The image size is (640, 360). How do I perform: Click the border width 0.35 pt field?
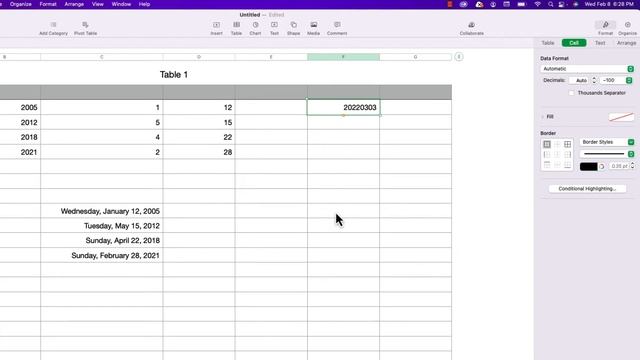tap(619, 166)
